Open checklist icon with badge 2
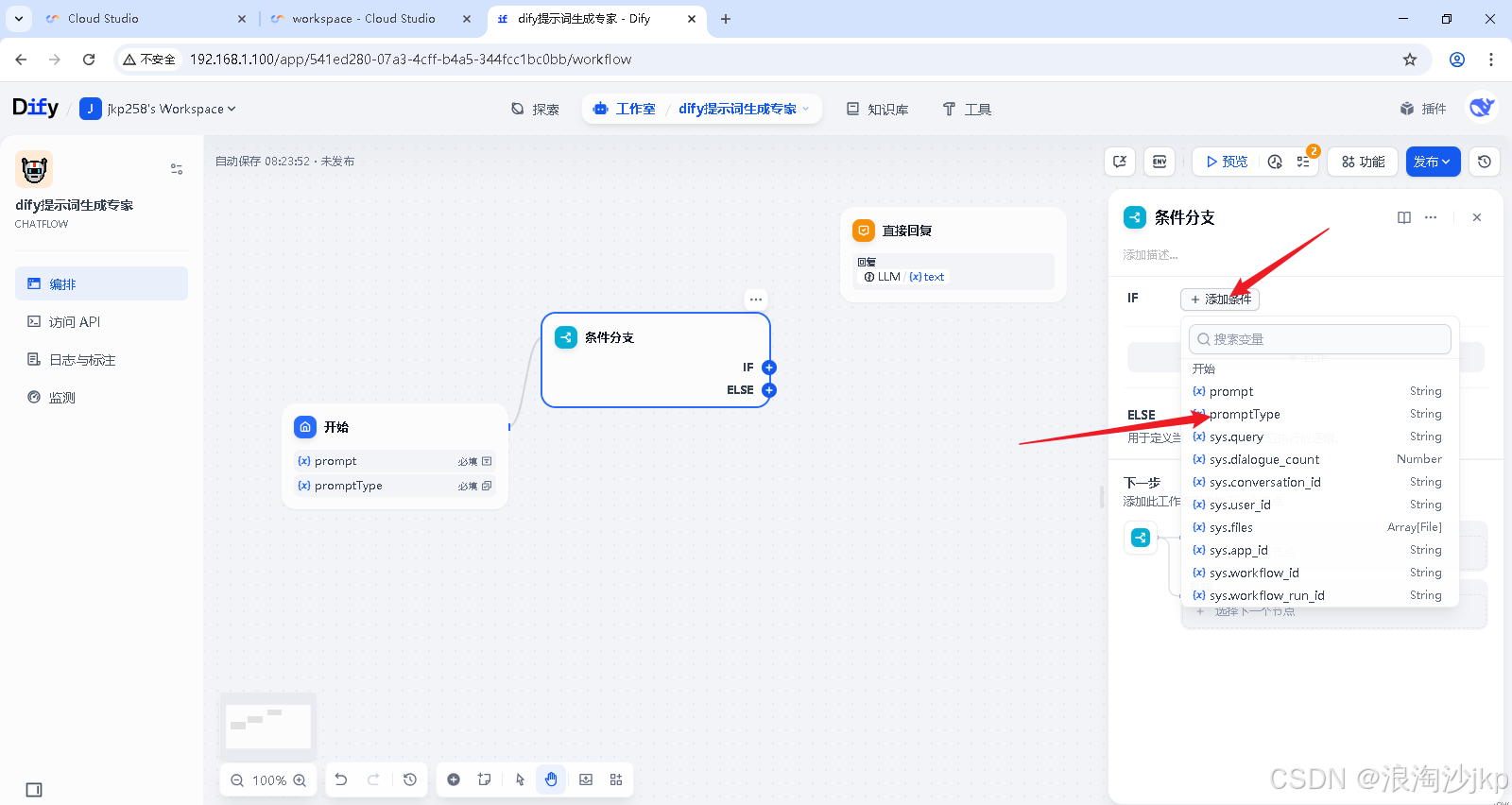The height and width of the screenshot is (805, 1512). pyautogui.click(x=1304, y=162)
